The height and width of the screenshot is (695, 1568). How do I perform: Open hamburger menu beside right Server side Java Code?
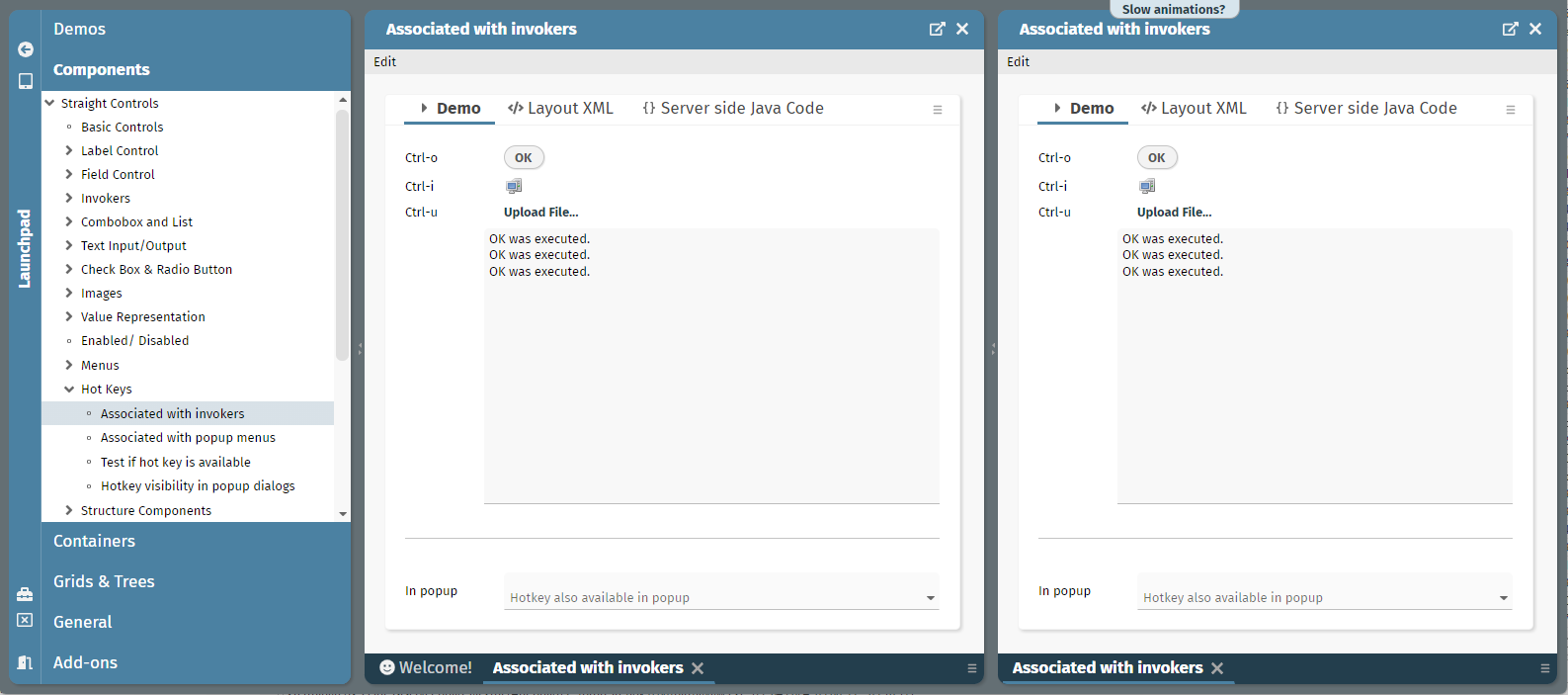pyautogui.click(x=1511, y=110)
